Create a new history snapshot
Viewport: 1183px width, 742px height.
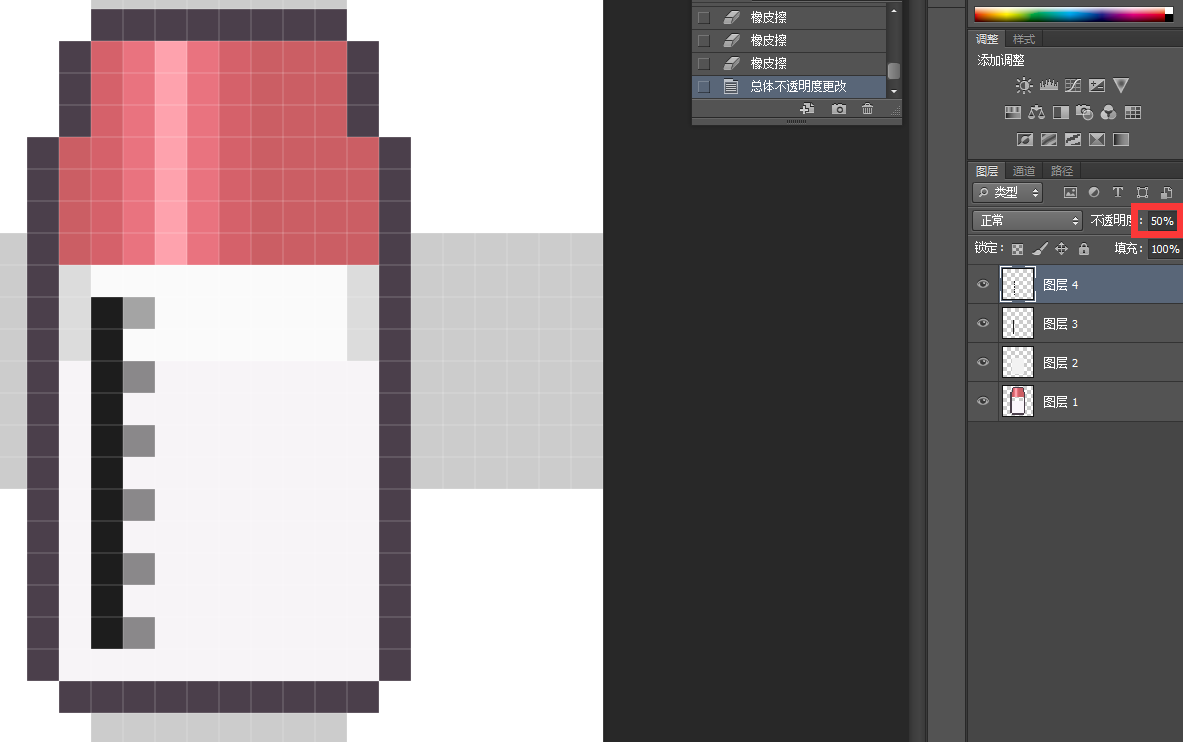pyautogui.click(x=838, y=109)
